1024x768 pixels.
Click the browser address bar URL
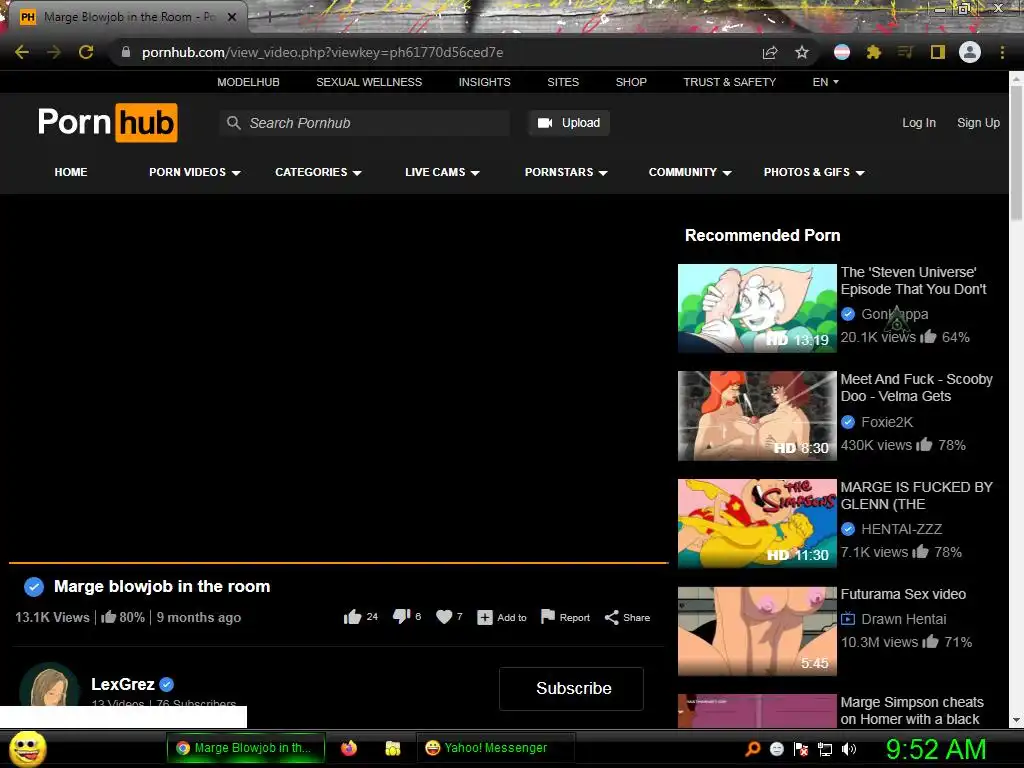[323, 52]
